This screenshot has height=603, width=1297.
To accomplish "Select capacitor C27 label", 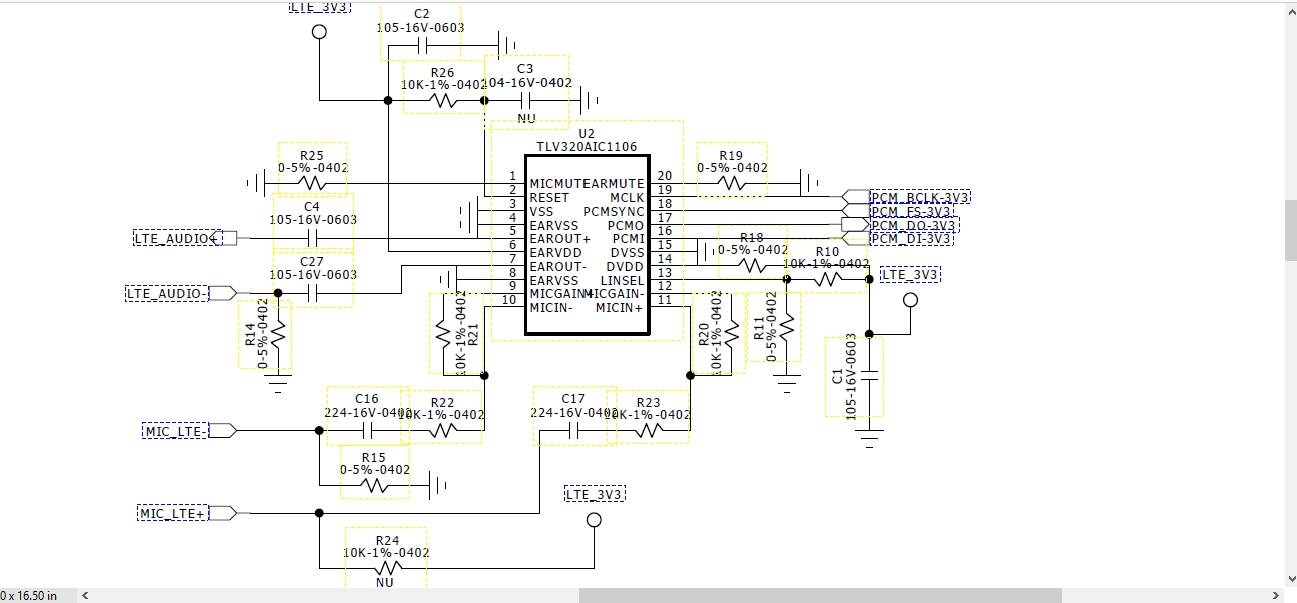I will coord(312,261).
